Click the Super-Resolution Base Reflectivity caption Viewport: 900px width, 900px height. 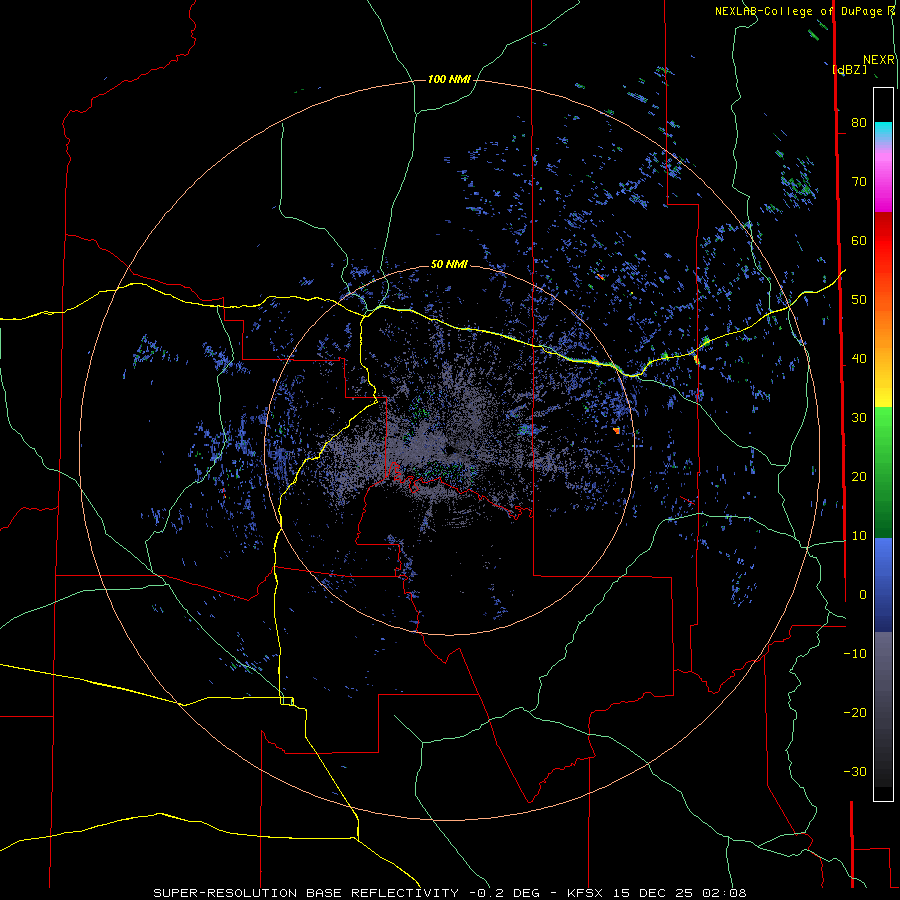pos(449,893)
